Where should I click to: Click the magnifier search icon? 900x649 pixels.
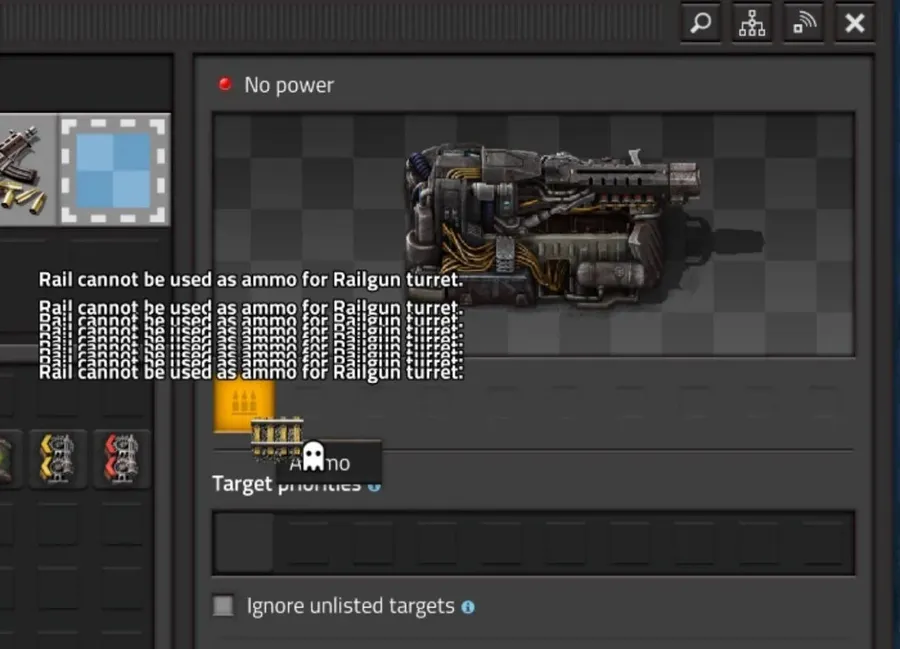[700, 24]
